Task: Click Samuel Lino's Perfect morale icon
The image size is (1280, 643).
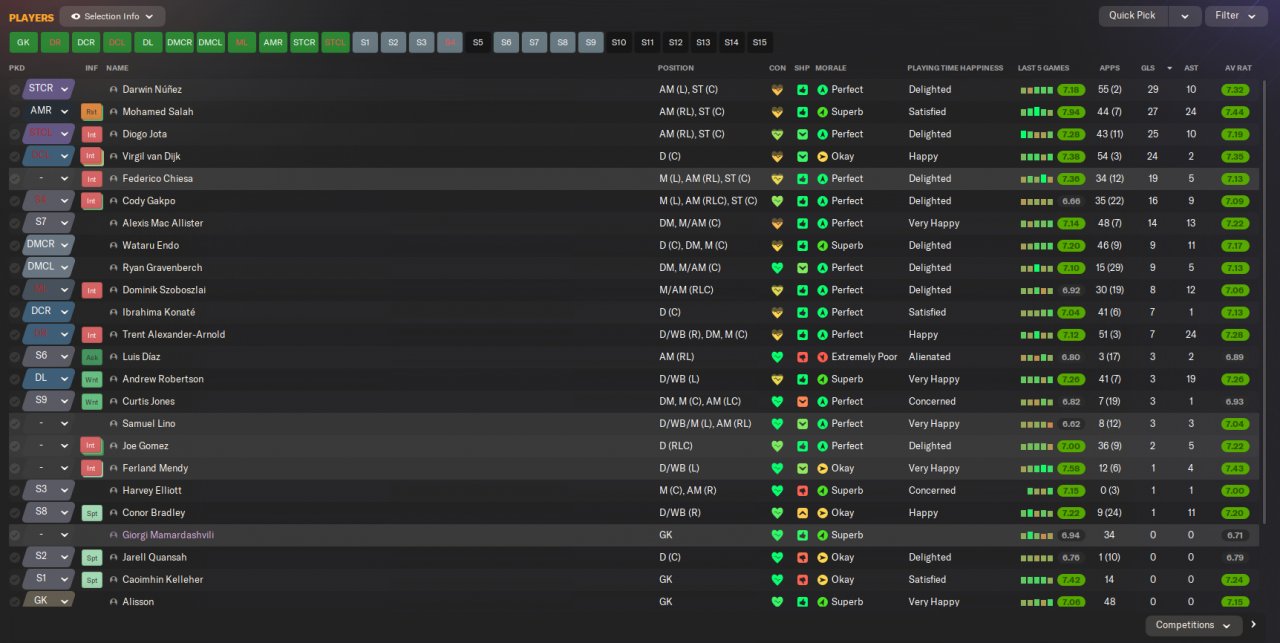Action: click(823, 424)
